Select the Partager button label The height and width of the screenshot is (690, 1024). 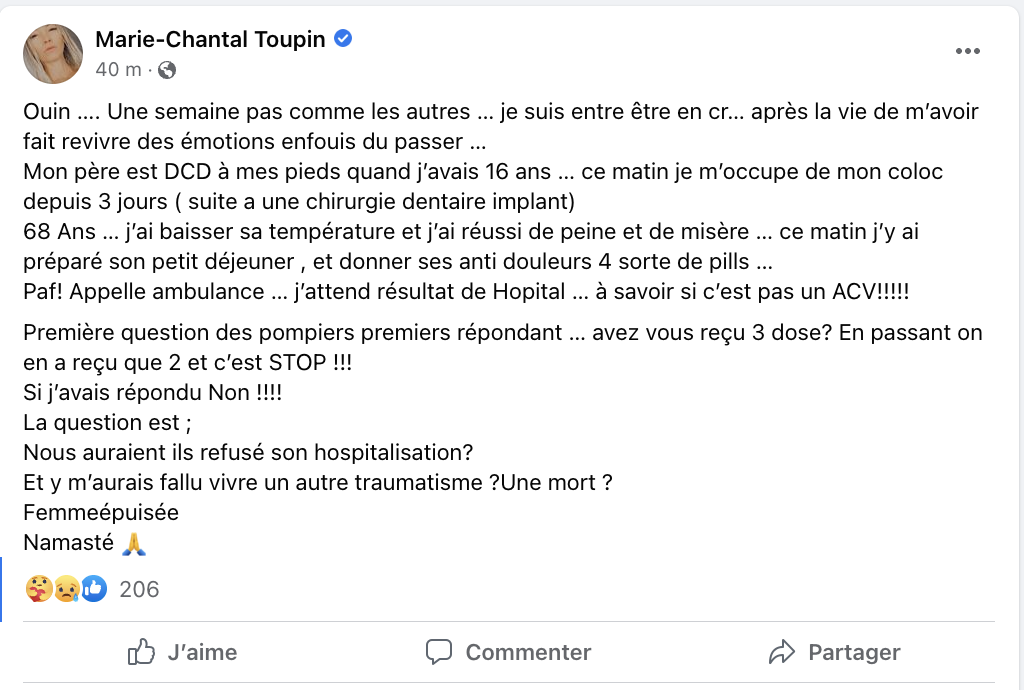tap(854, 652)
